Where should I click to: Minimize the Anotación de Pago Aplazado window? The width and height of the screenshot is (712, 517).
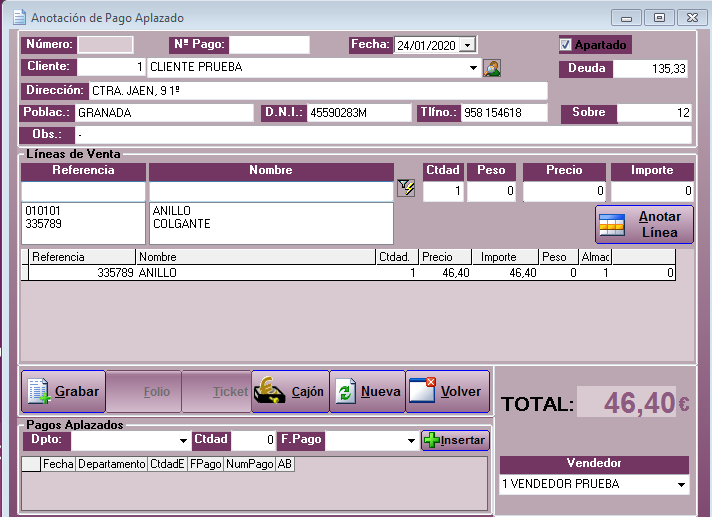coord(626,18)
